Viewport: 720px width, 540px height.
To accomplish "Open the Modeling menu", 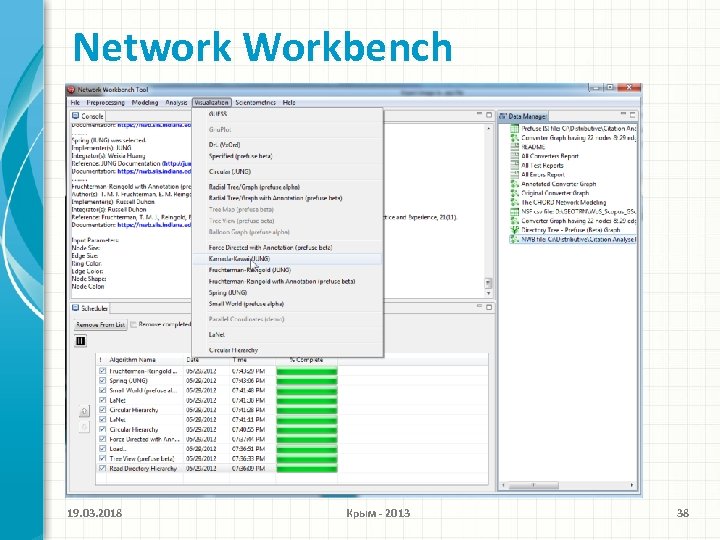I will click(x=145, y=102).
